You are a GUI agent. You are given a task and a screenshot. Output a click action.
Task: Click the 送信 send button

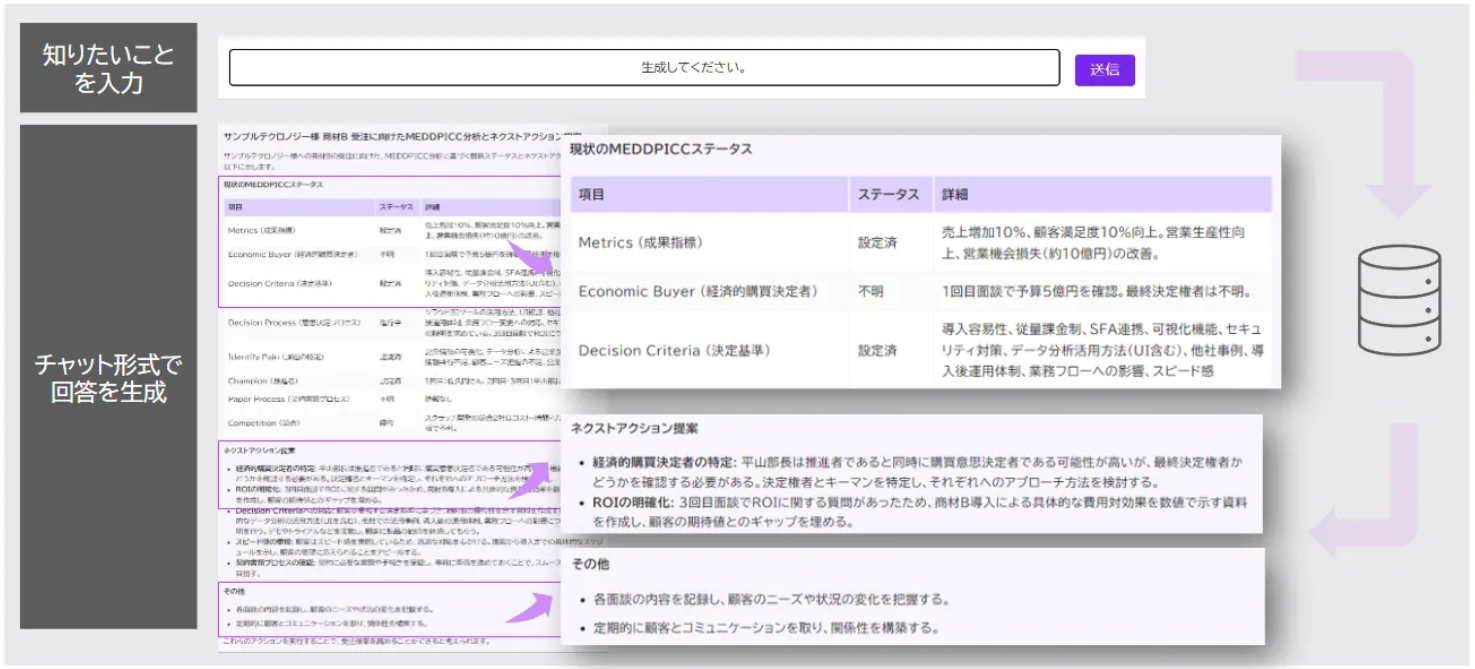click(x=1104, y=70)
